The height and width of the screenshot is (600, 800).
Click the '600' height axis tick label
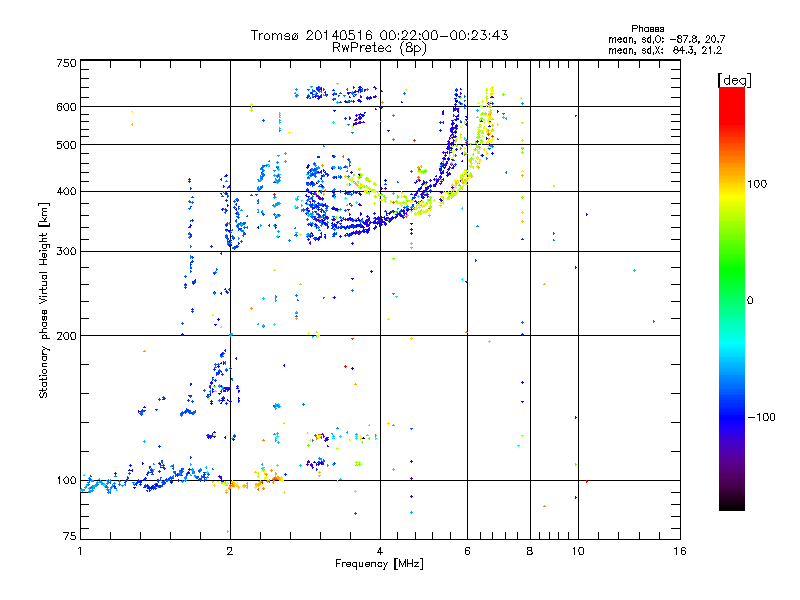(x=66, y=107)
